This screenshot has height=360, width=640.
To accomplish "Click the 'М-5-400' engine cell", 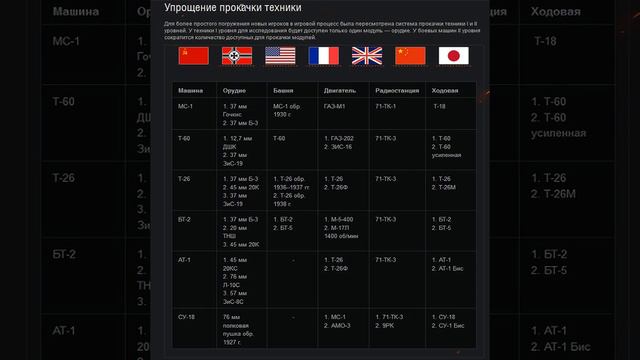I will (338, 219).
